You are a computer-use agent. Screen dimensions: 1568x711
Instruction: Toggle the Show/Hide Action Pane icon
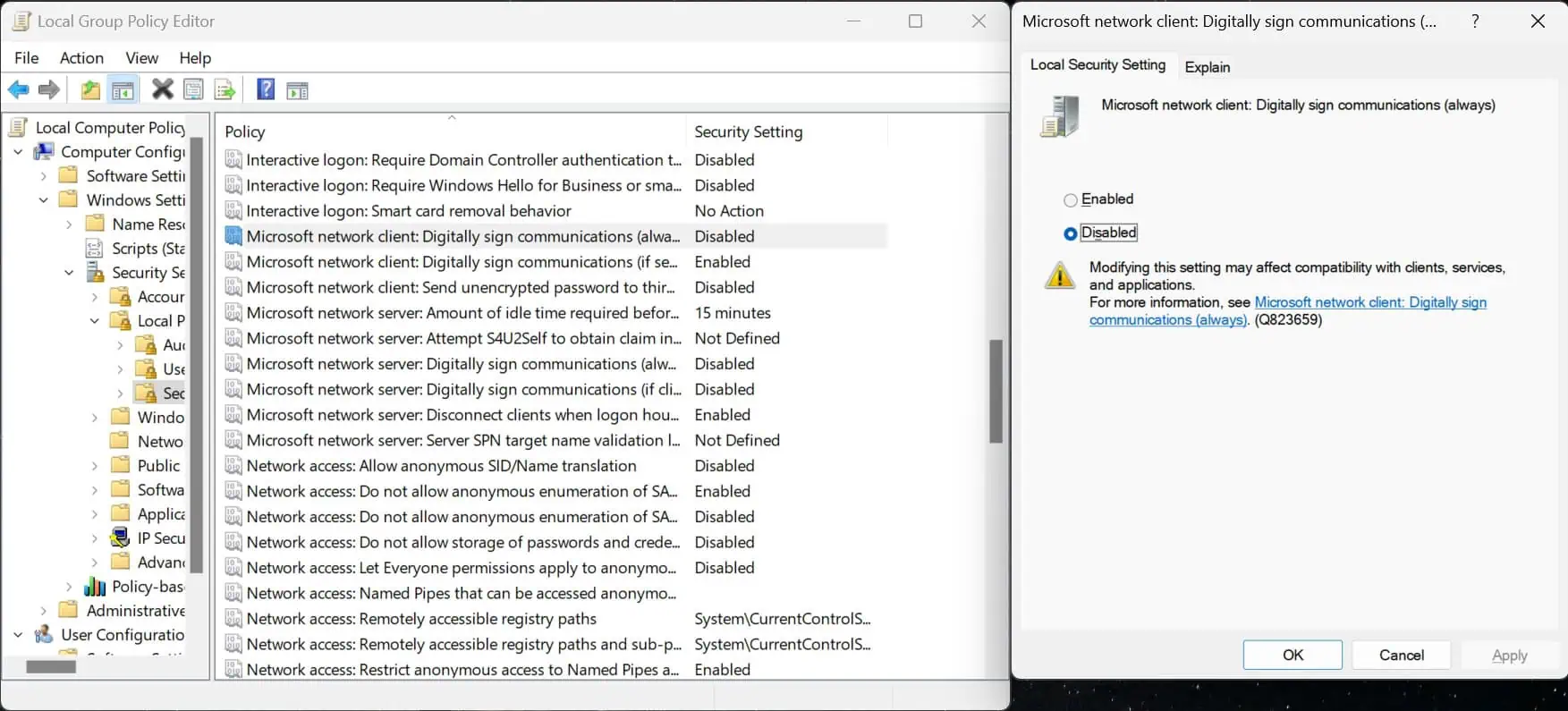click(x=297, y=90)
